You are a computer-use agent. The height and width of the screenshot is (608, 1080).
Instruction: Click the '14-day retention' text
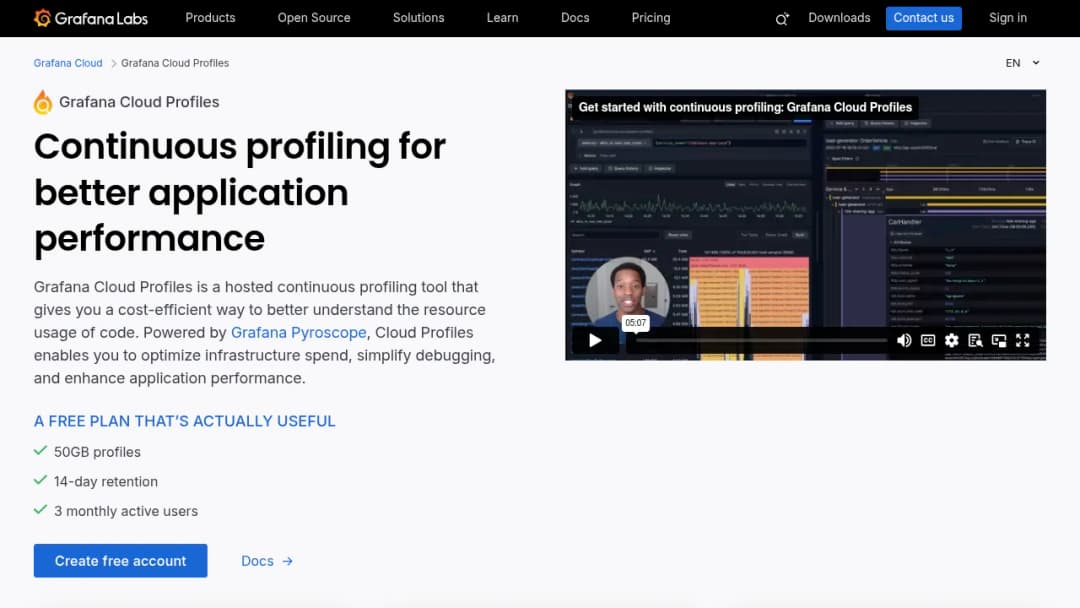click(105, 482)
